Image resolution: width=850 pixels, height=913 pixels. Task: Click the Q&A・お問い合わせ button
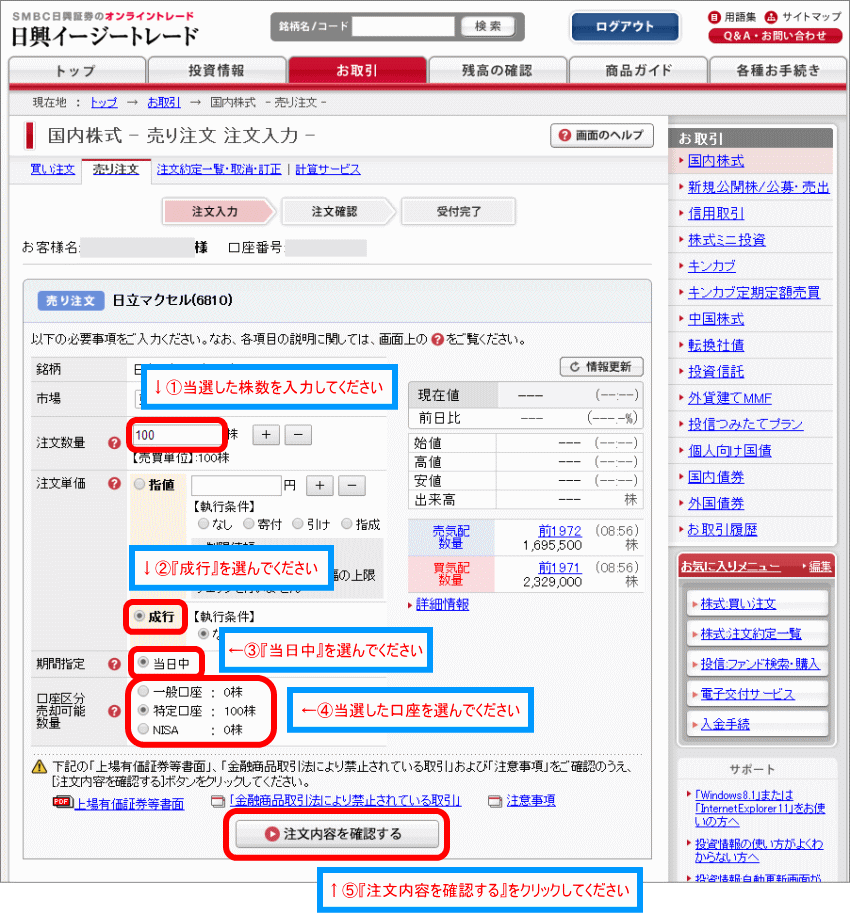tap(775, 36)
